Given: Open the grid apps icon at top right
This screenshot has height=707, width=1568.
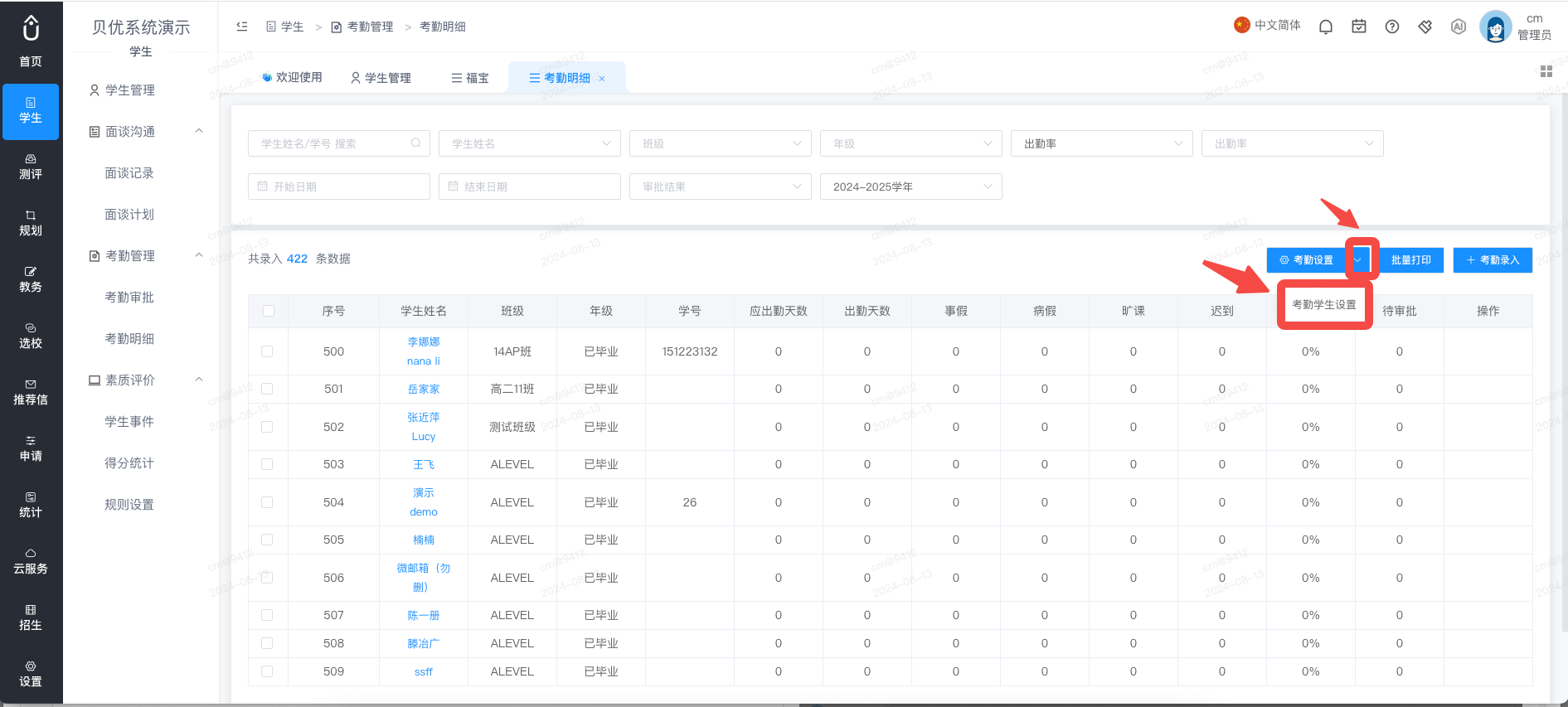Looking at the screenshot, I should pos(1546,71).
